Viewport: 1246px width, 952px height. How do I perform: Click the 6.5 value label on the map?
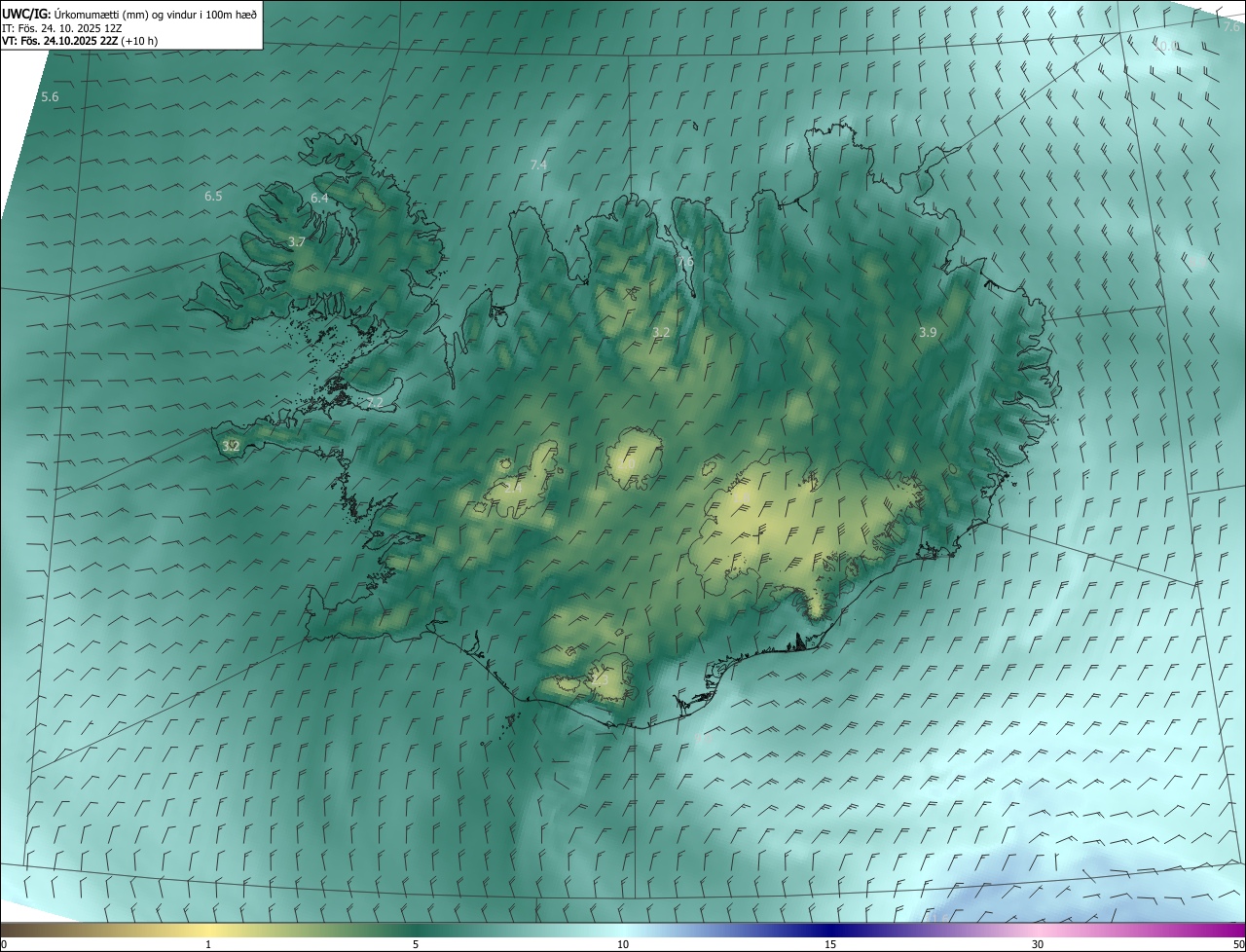[213, 196]
